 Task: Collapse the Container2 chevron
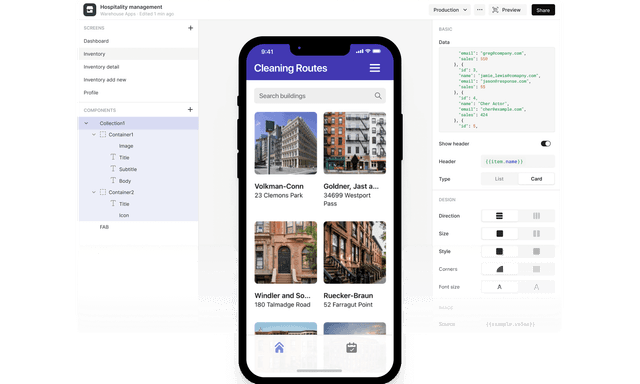click(x=94, y=192)
